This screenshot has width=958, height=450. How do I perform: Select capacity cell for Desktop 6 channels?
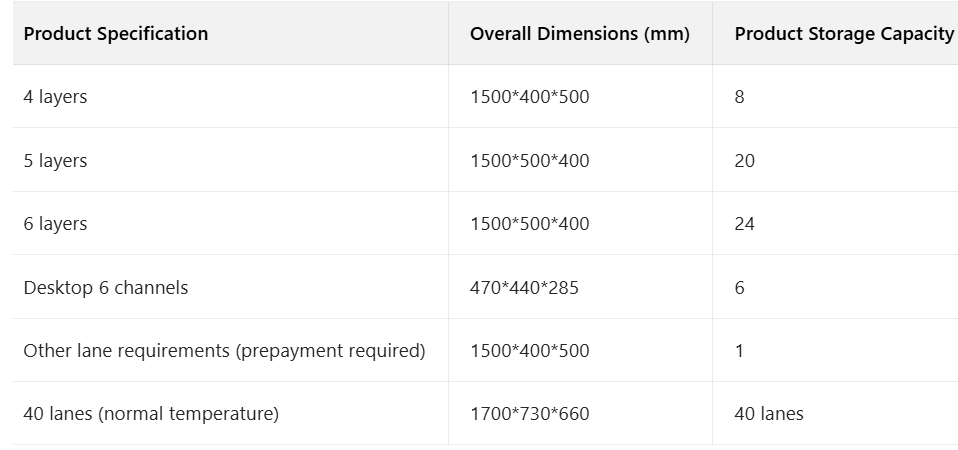click(740, 288)
